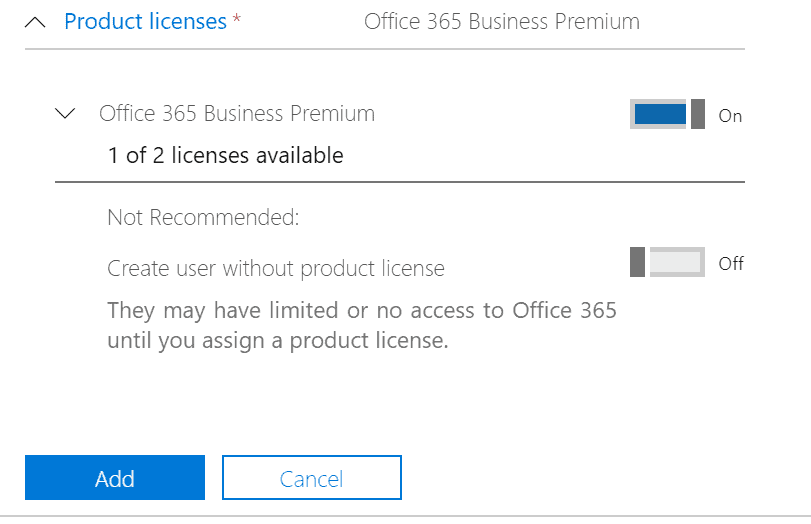811x524 pixels.
Task: Click the red required asterisk near Product licenses
Action: point(236,19)
